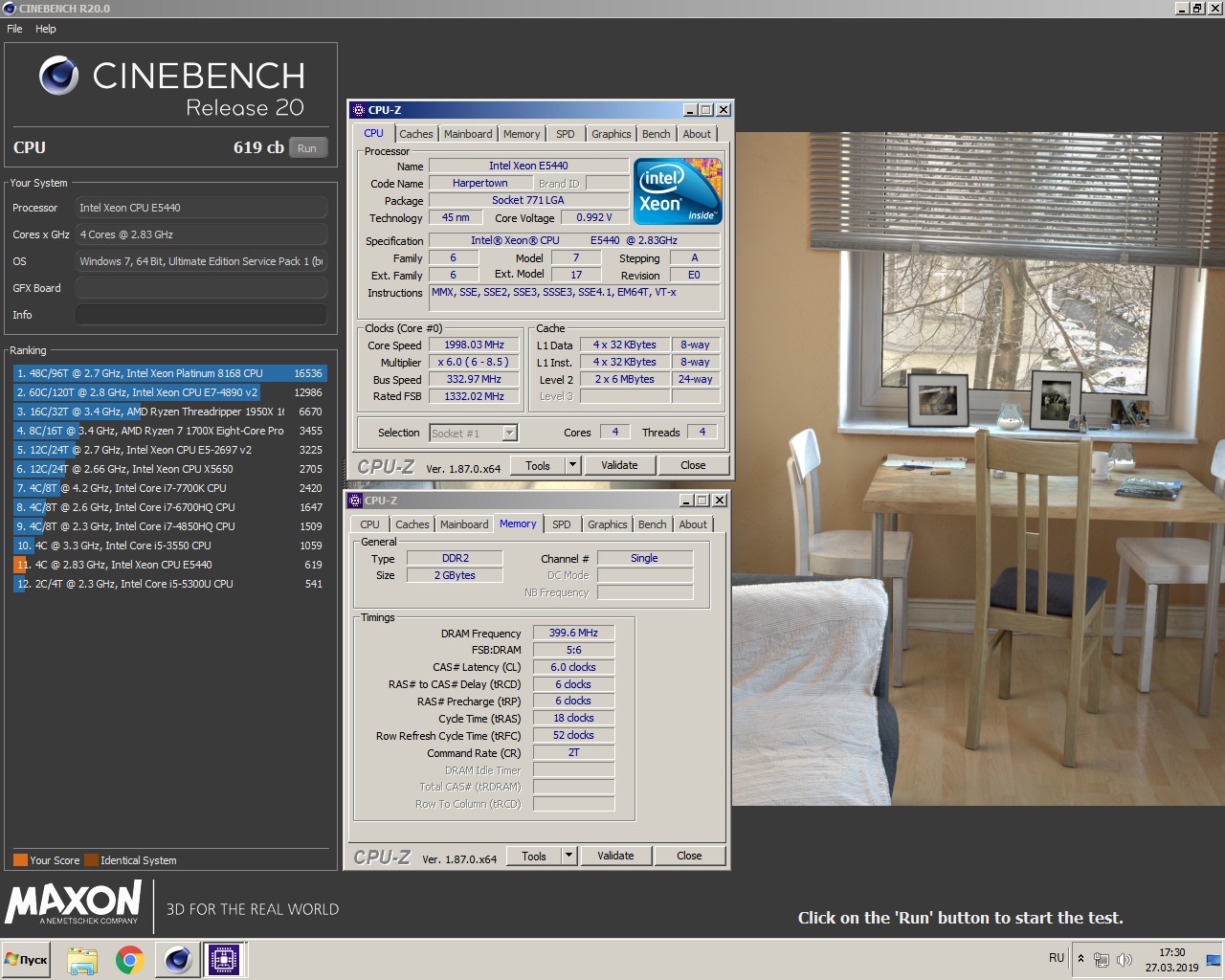Switch to Mainboard tab in upper CPU-Z
1225x980 pixels.
[x=468, y=134]
